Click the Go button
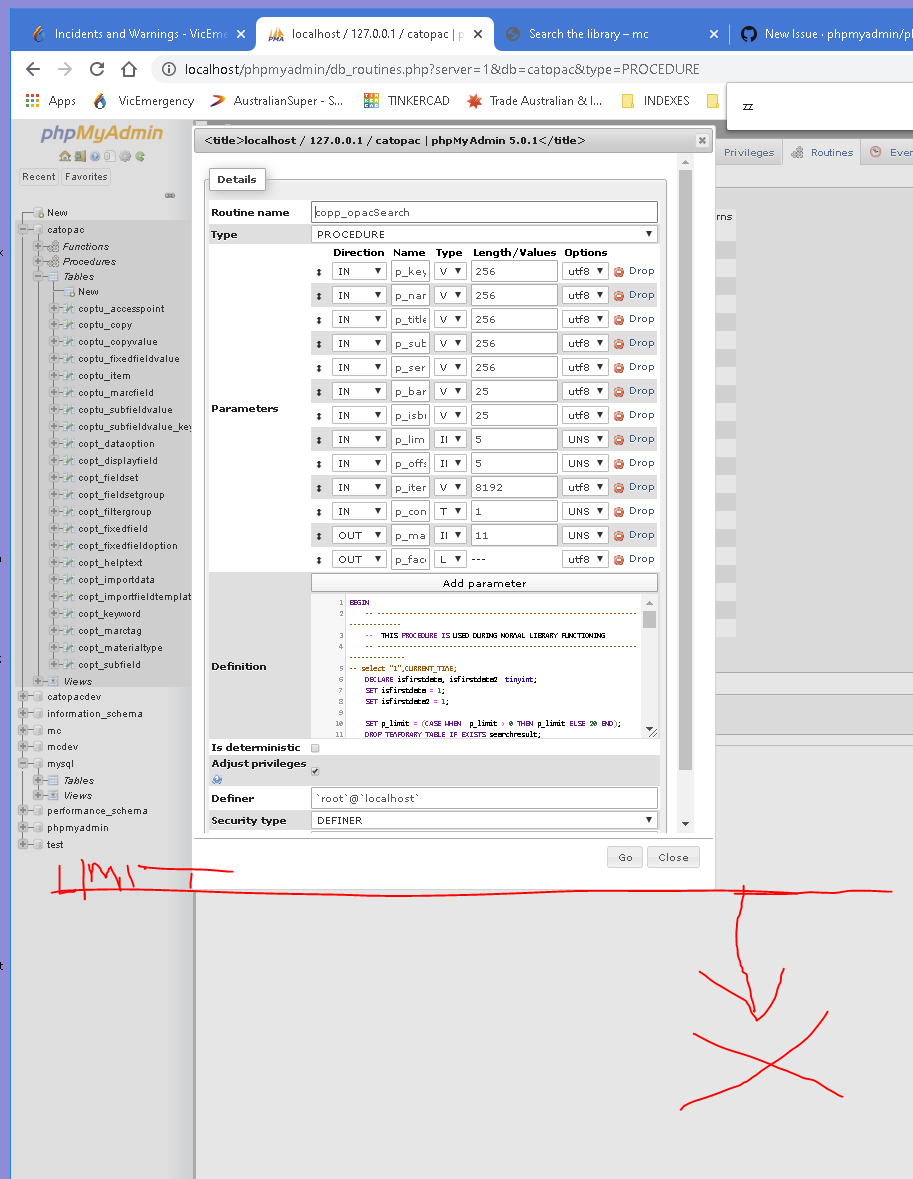The height and width of the screenshot is (1179, 913). (625, 857)
